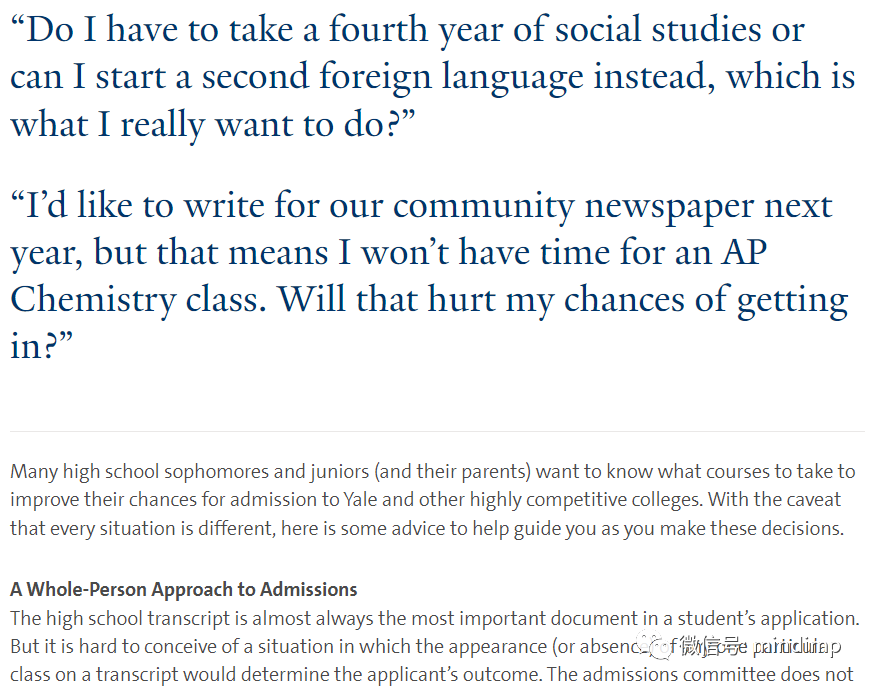Click the WeChat logo watermark icon

(x=656, y=645)
